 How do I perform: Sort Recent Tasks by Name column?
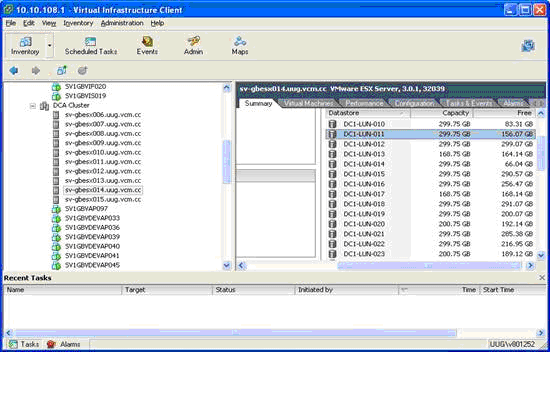[63, 290]
